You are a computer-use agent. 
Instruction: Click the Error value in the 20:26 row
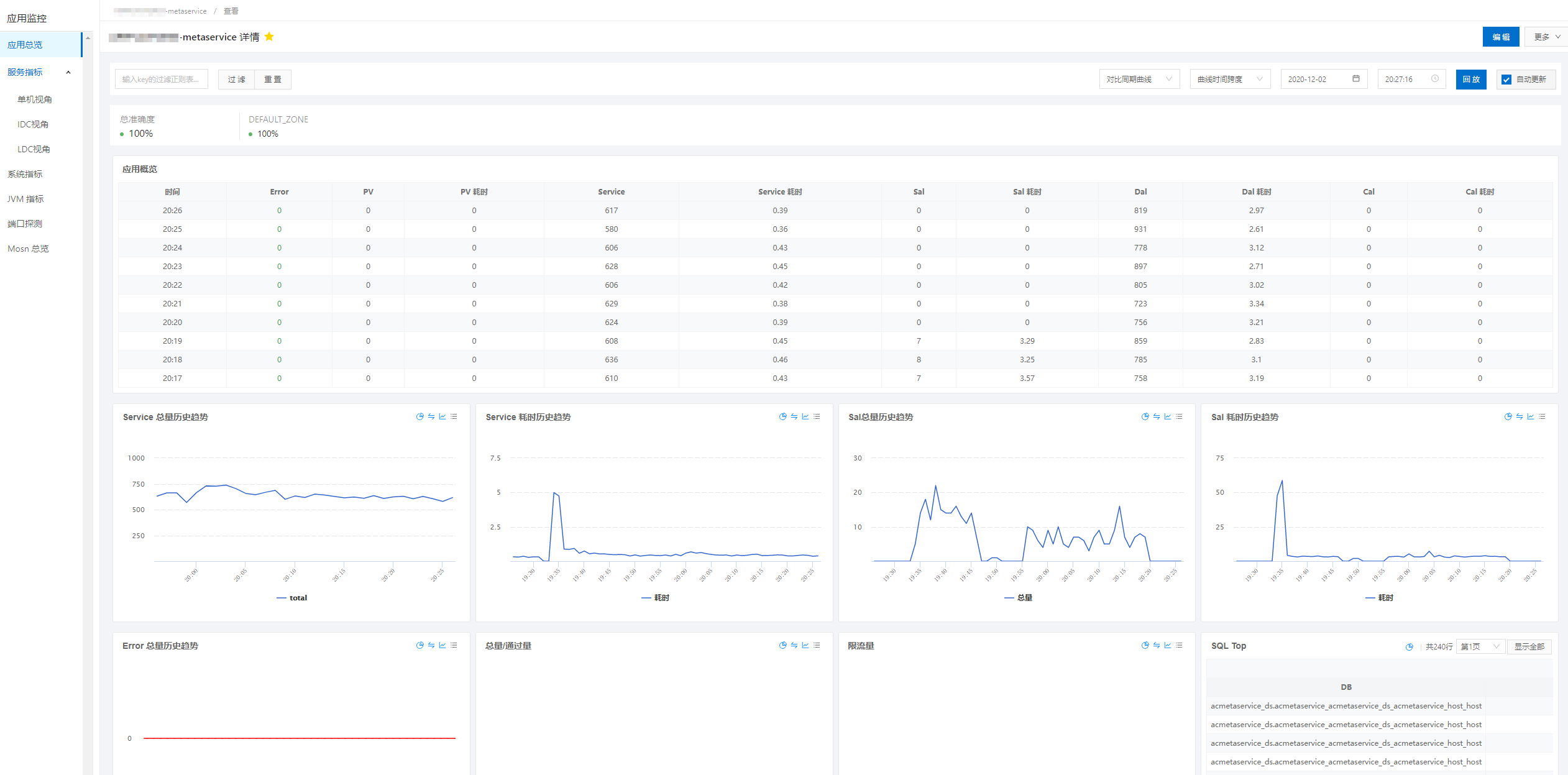[x=279, y=211]
